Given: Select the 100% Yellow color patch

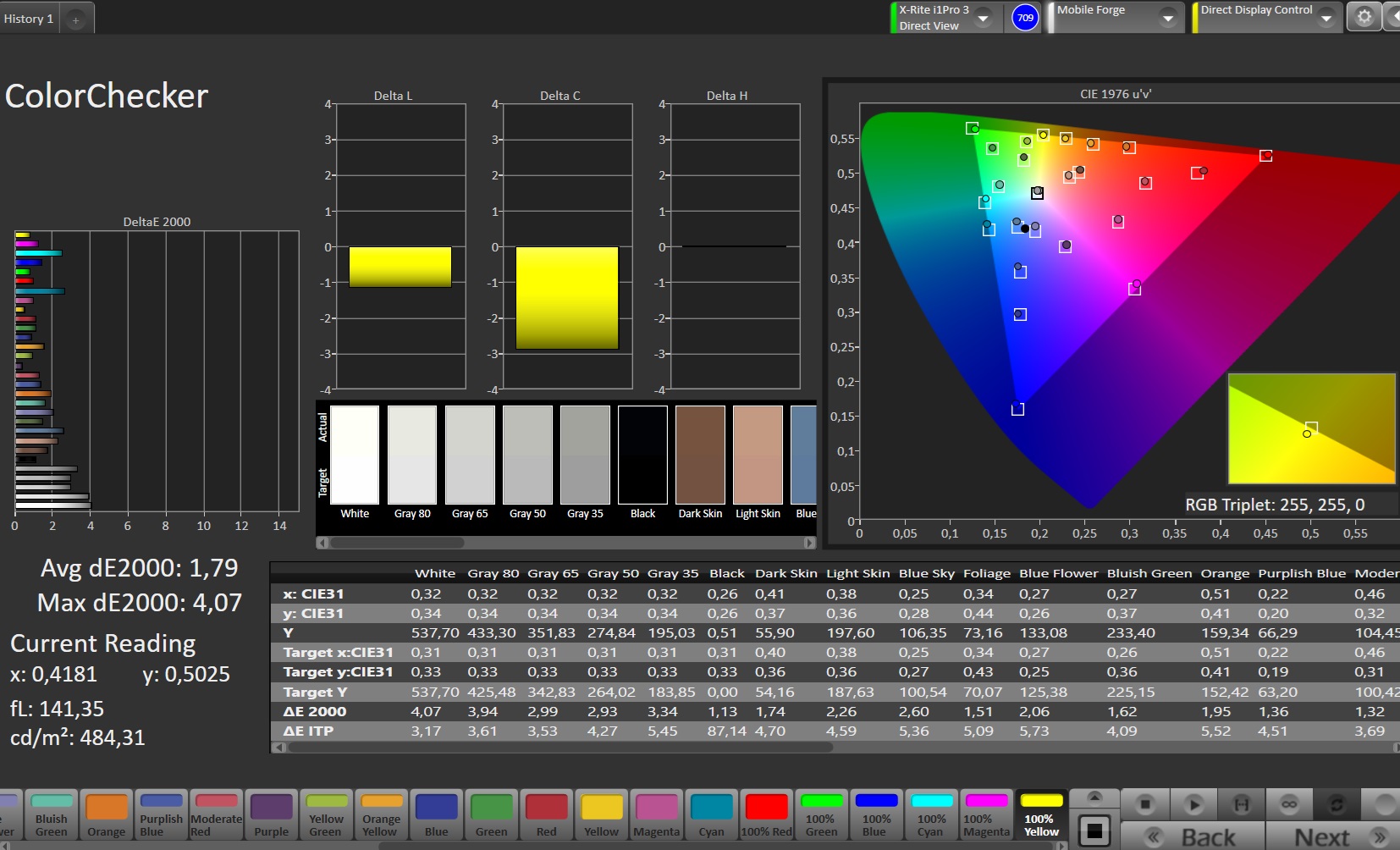Looking at the screenshot, I should (1041, 814).
